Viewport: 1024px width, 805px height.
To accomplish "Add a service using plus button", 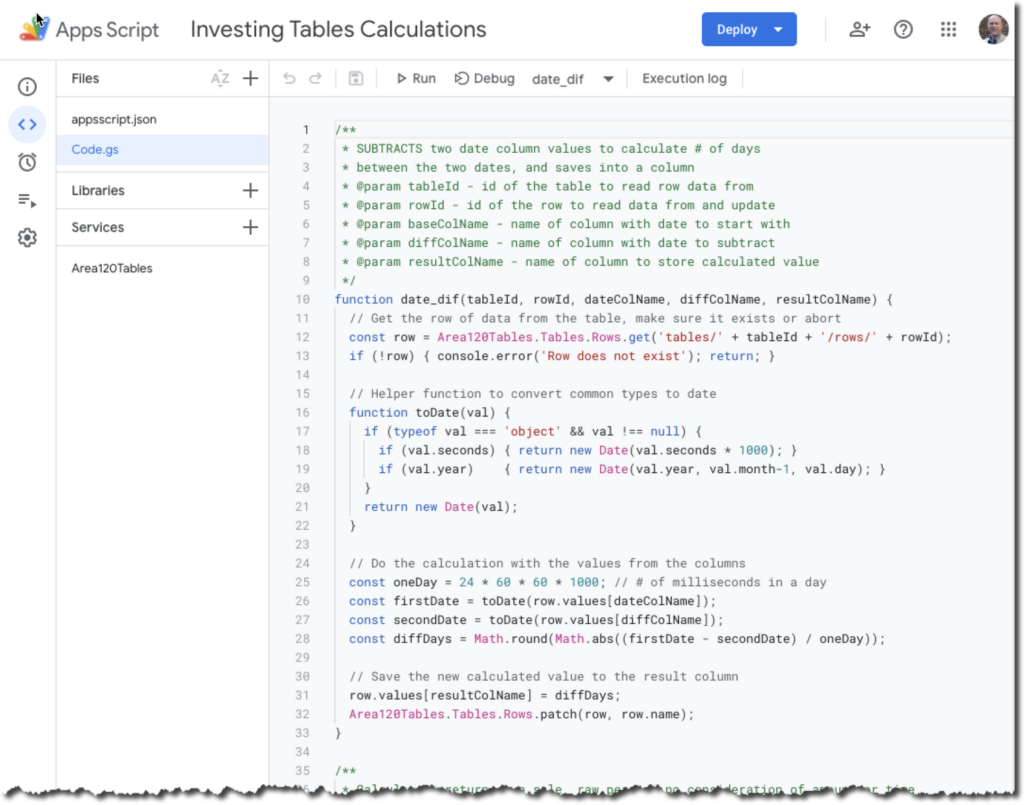I will point(250,228).
